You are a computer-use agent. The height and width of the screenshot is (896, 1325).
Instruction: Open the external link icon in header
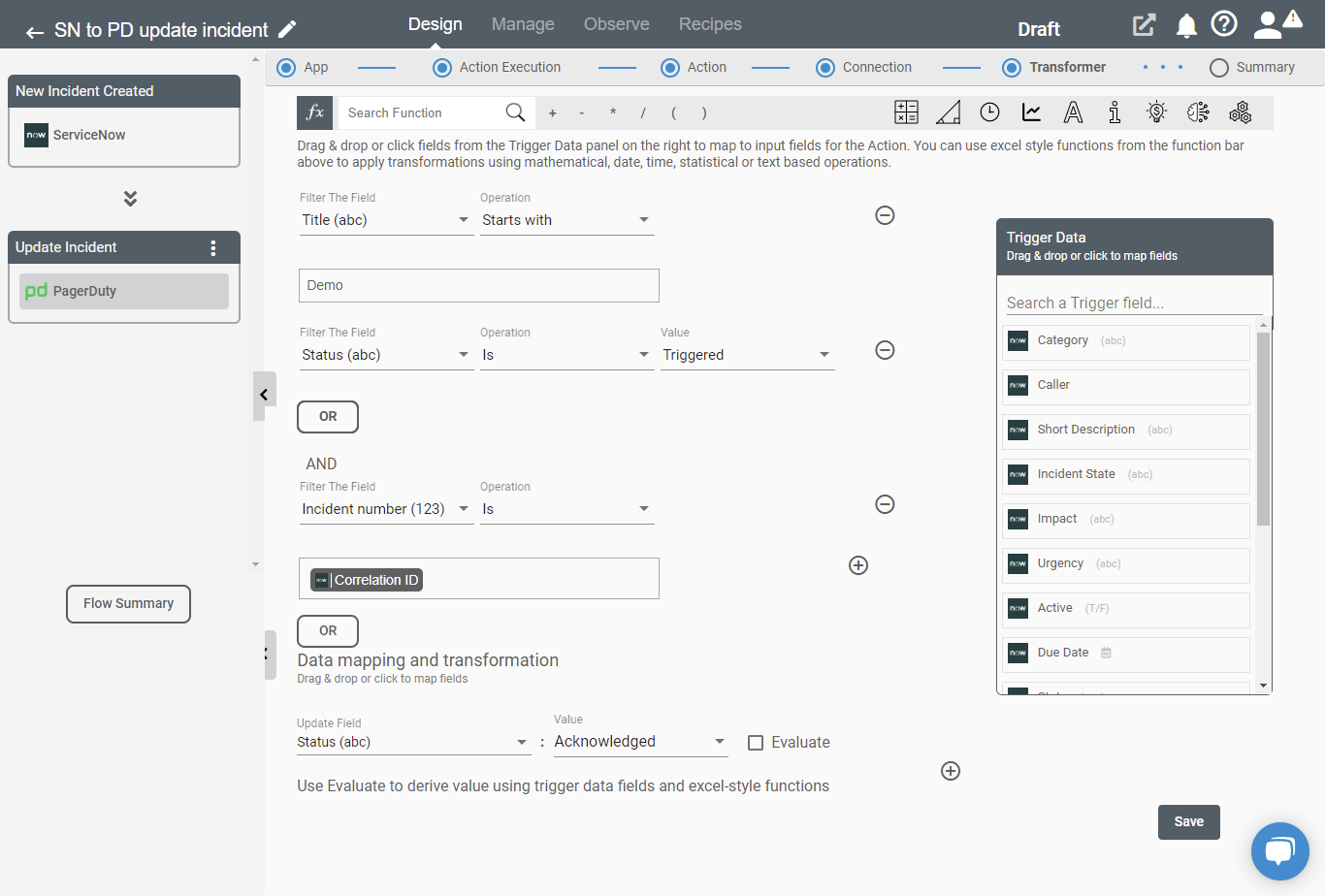(1145, 25)
